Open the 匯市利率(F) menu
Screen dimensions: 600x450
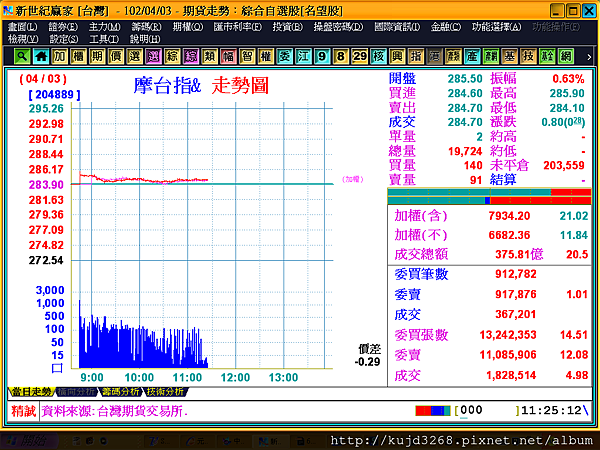tap(238, 27)
